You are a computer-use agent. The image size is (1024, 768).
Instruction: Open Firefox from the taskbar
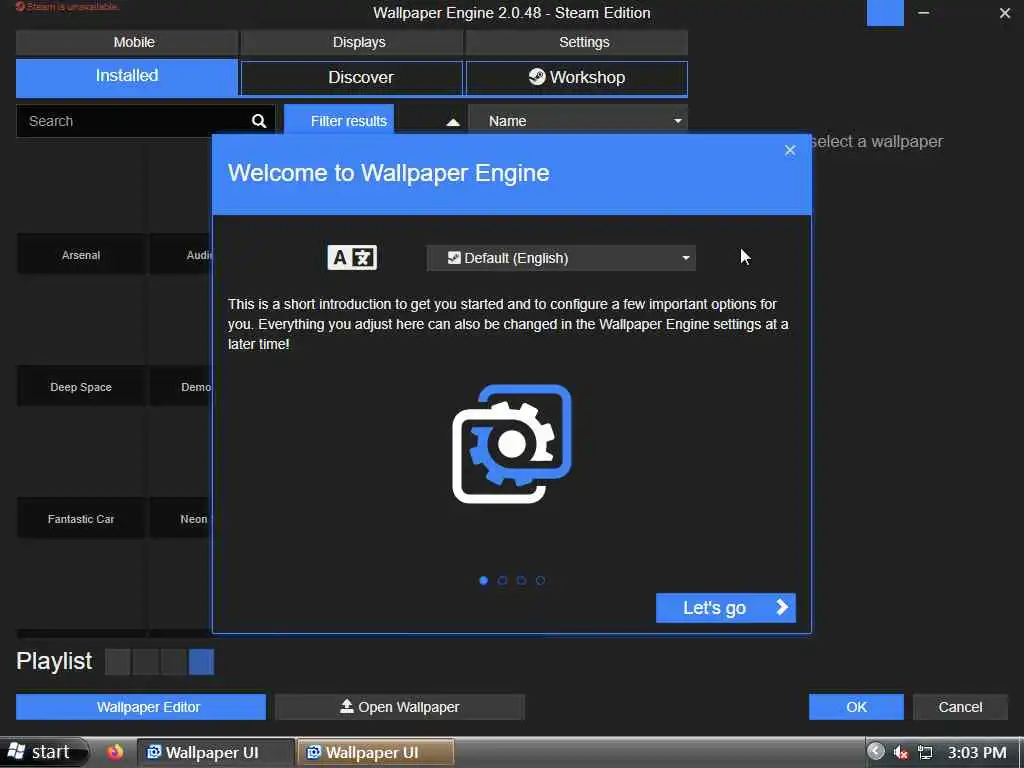click(x=115, y=752)
